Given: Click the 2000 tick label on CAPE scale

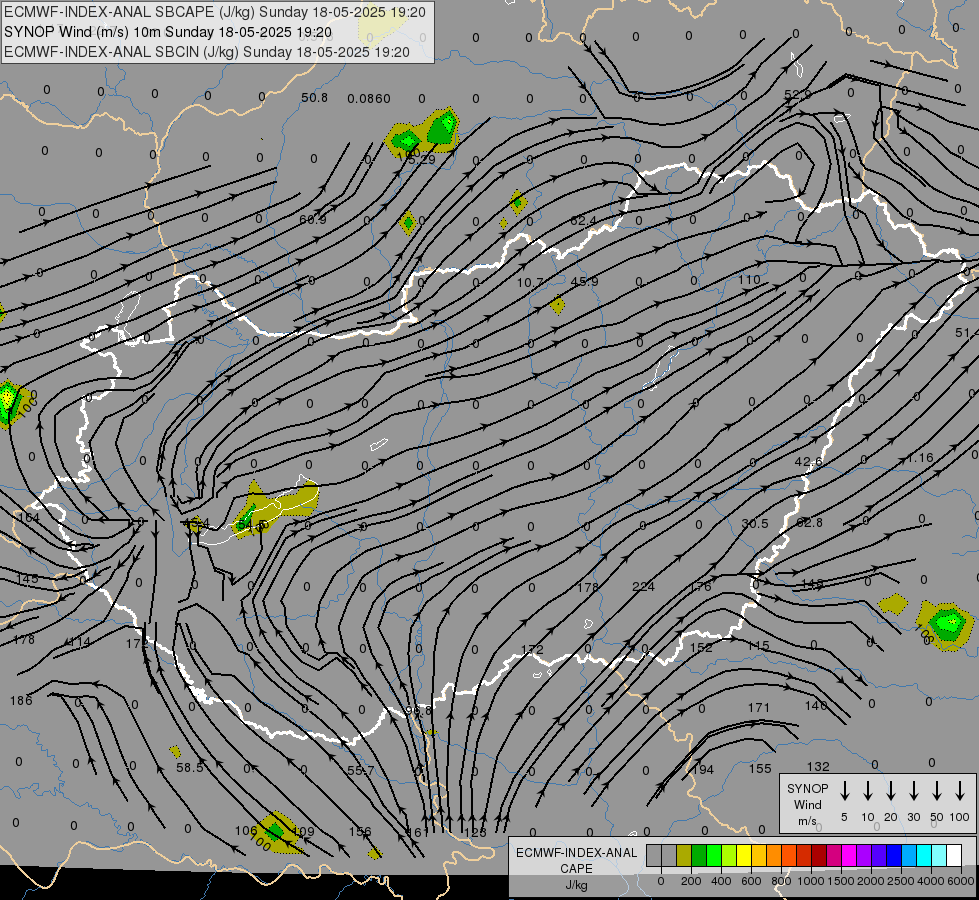Looking at the screenshot, I should (870, 881).
